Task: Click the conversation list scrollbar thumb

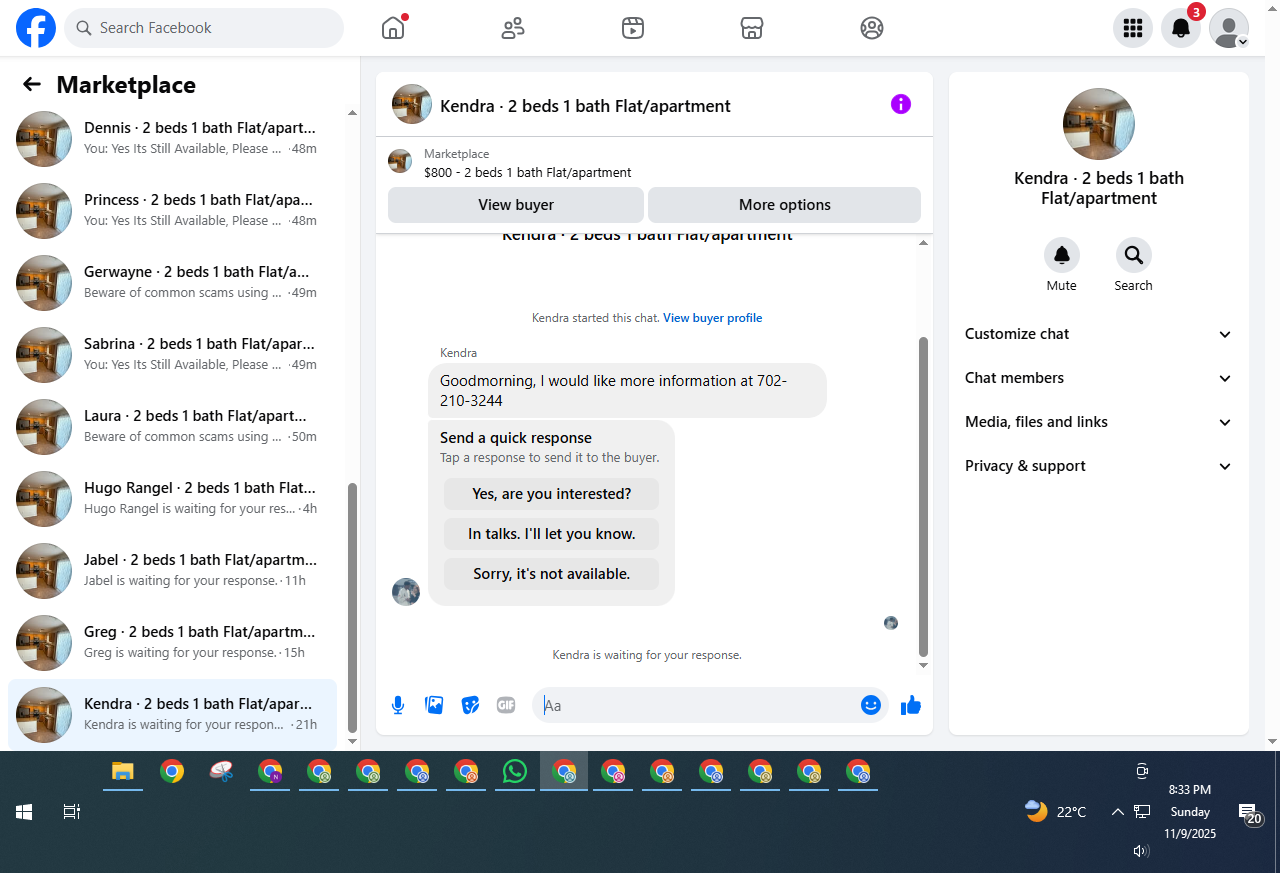Action: (352, 608)
